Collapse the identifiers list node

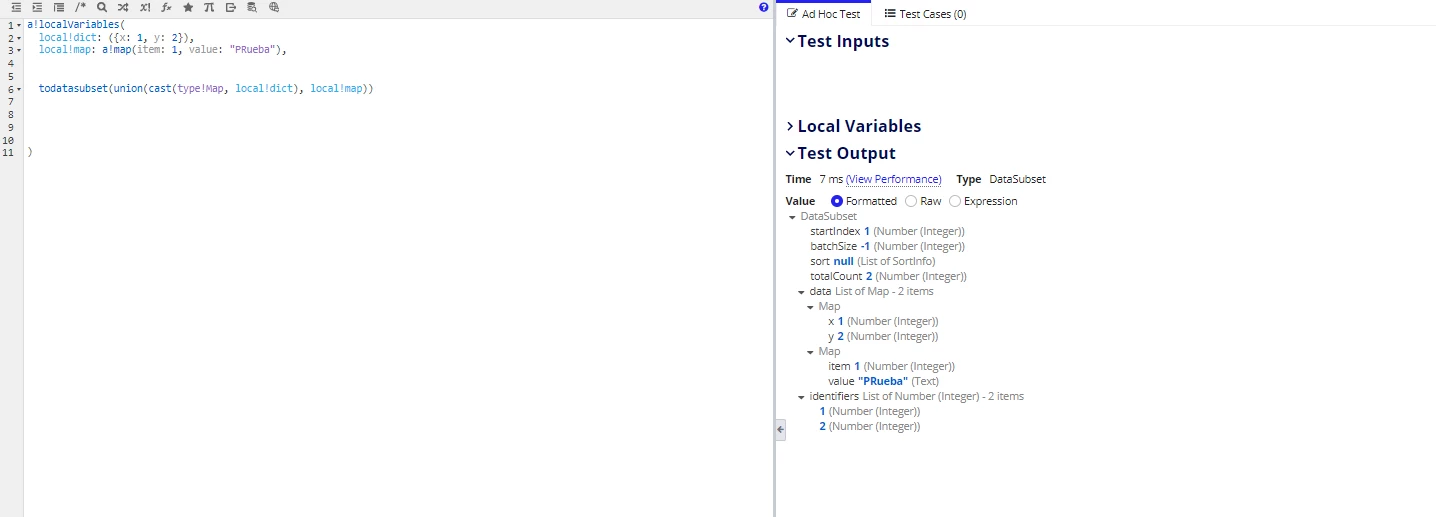[x=801, y=397]
